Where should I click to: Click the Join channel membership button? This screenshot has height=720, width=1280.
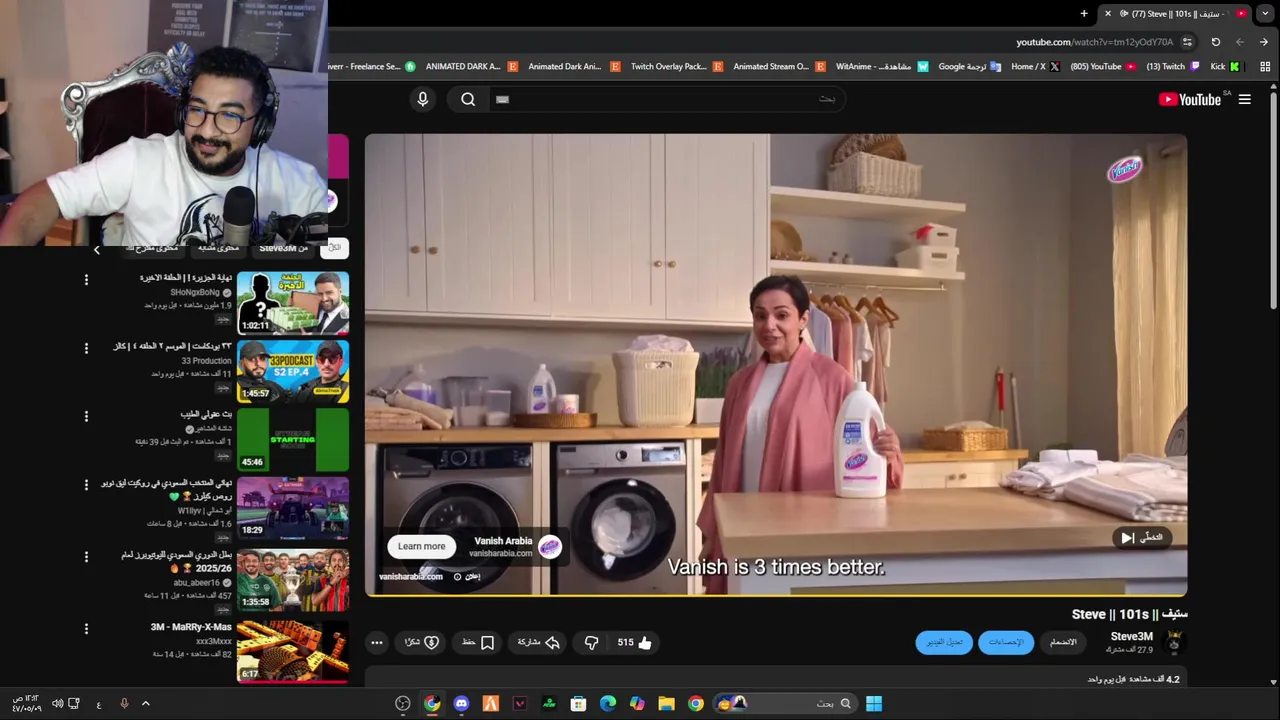[x=1063, y=642]
